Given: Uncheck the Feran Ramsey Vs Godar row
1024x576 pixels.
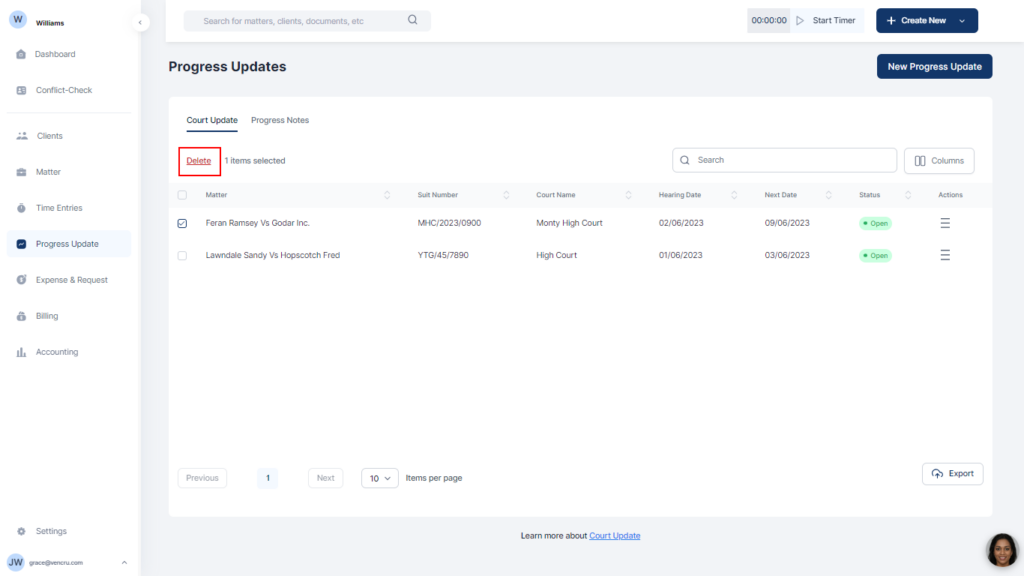Looking at the screenshot, I should (x=182, y=223).
